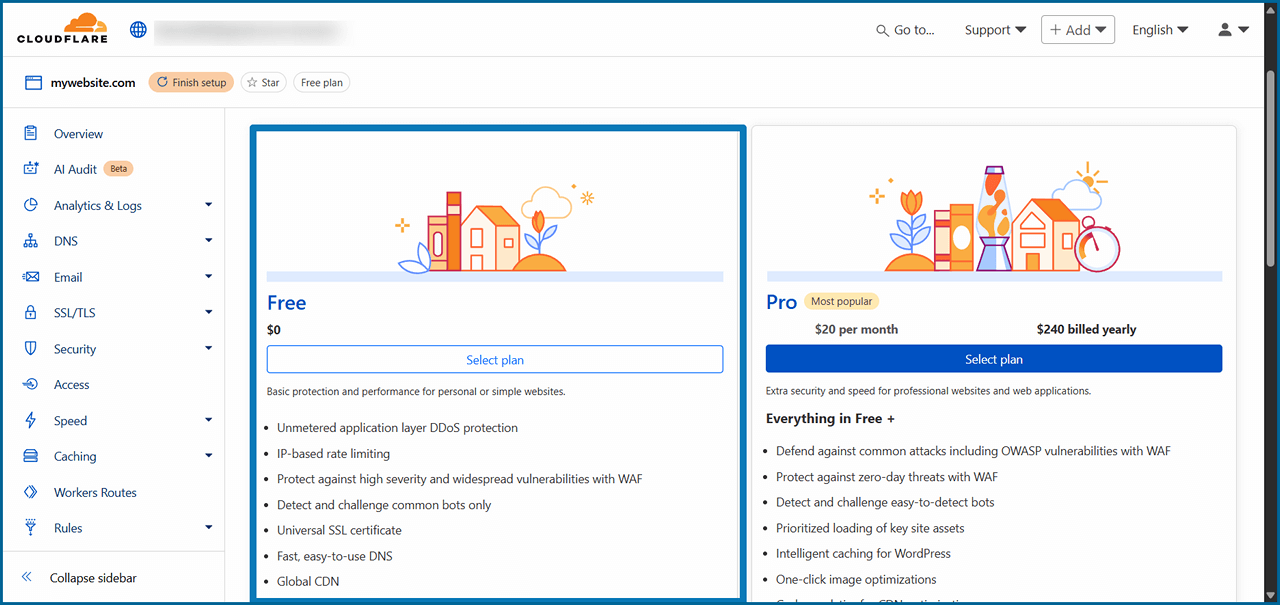Click the refresh icon in Finish setup
This screenshot has width=1280, height=605.
coord(162,83)
